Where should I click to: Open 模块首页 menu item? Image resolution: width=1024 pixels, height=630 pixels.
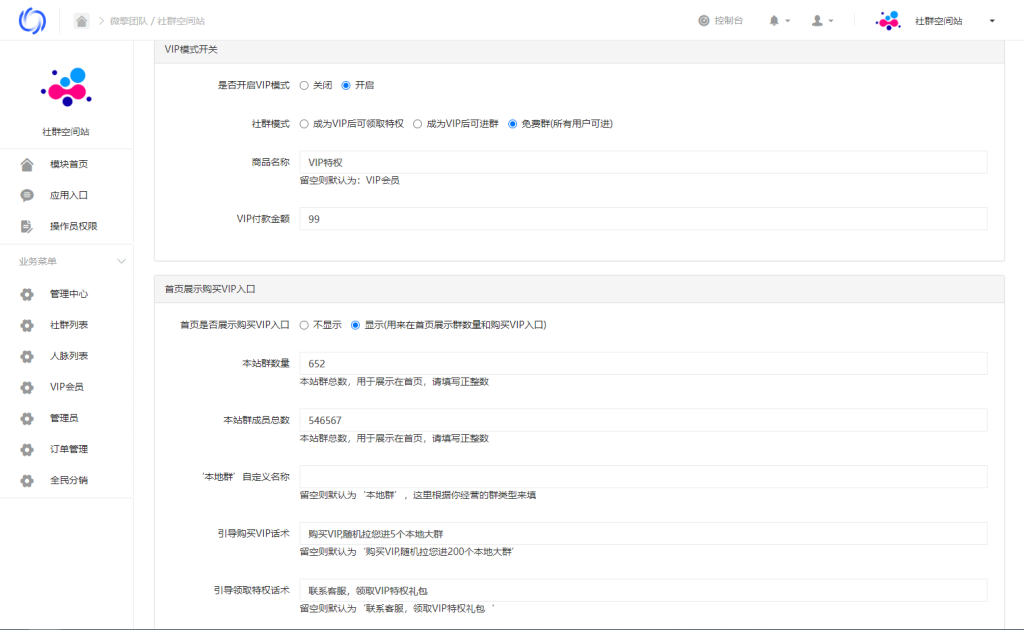67,165
